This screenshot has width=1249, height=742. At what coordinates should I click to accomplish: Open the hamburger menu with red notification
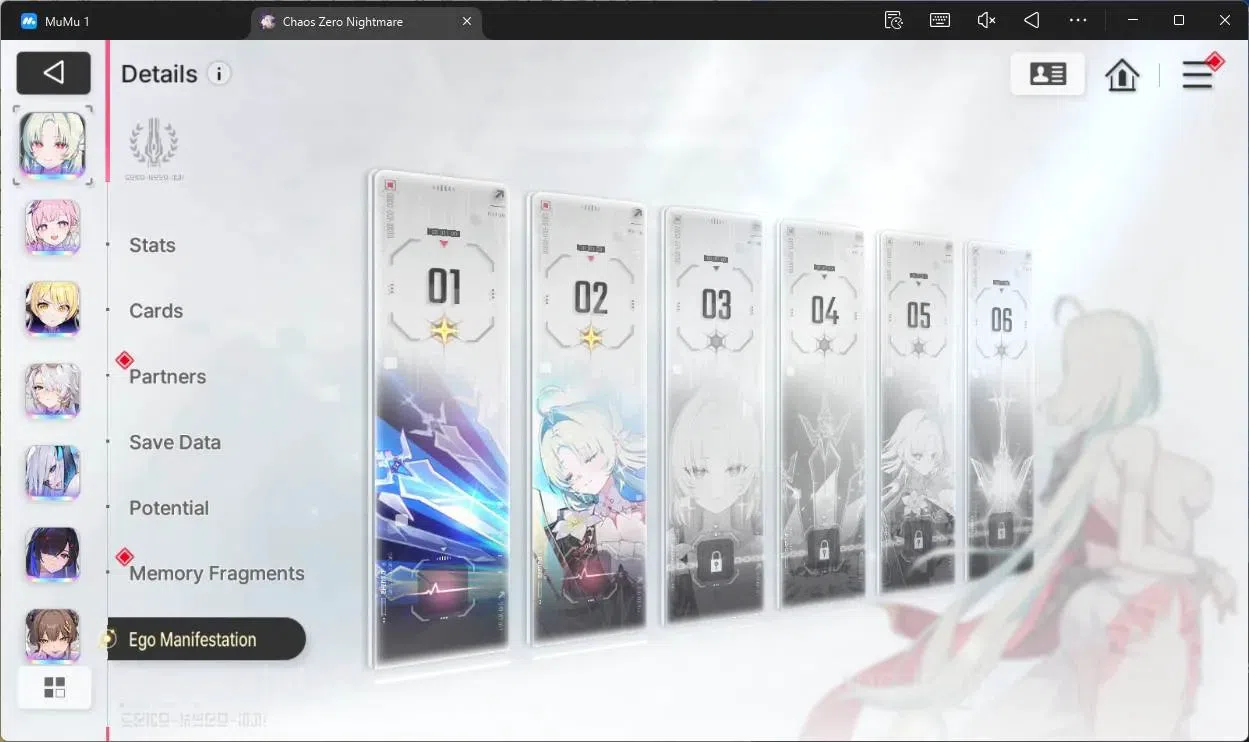point(1198,74)
